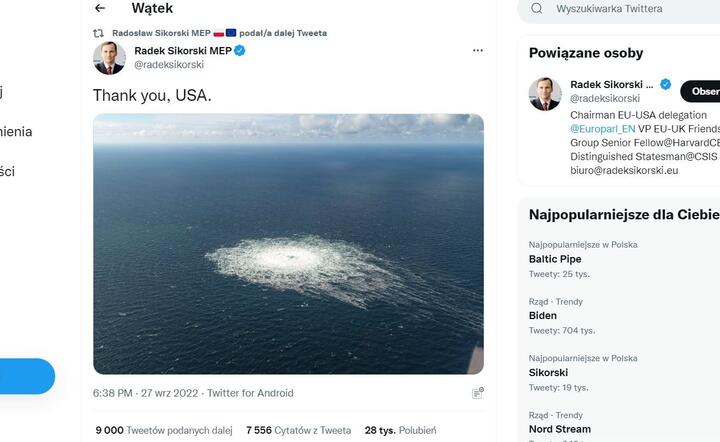This screenshot has height=442, width=720.
Task: Open the sidebar Radek Sikorski profile picture
Action: click(x=545, y=93)
